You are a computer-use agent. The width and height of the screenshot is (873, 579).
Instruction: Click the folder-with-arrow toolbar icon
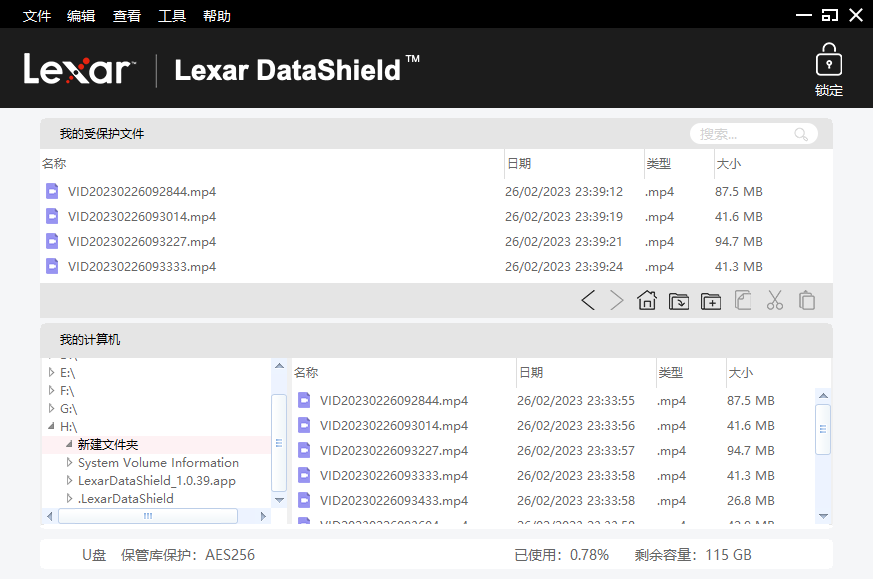(x=679, y=301)
